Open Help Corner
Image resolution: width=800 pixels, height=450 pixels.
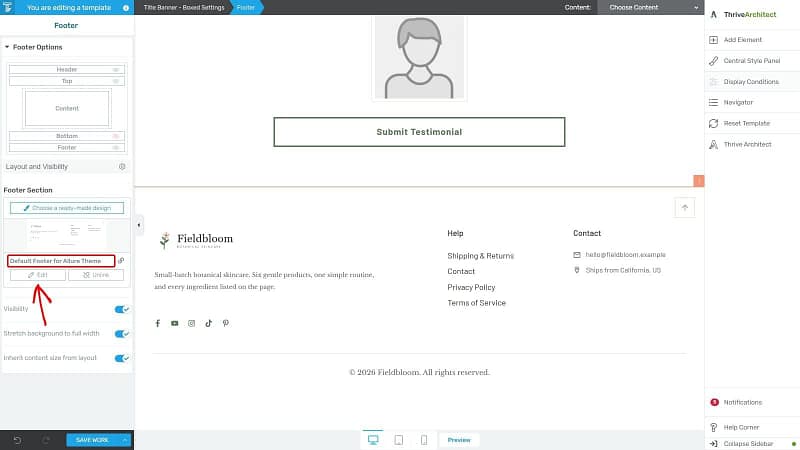741,427
